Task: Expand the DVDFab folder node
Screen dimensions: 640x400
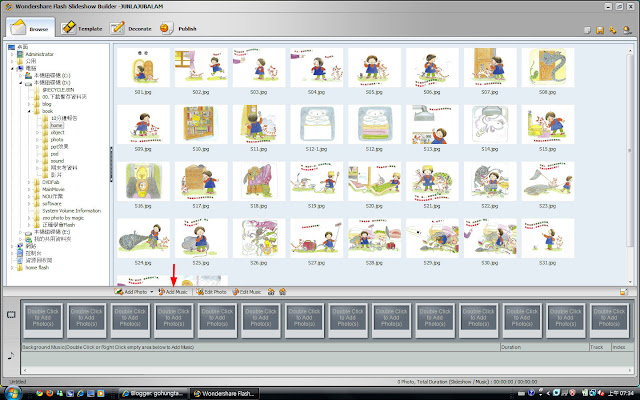Action: coord(29,182)
